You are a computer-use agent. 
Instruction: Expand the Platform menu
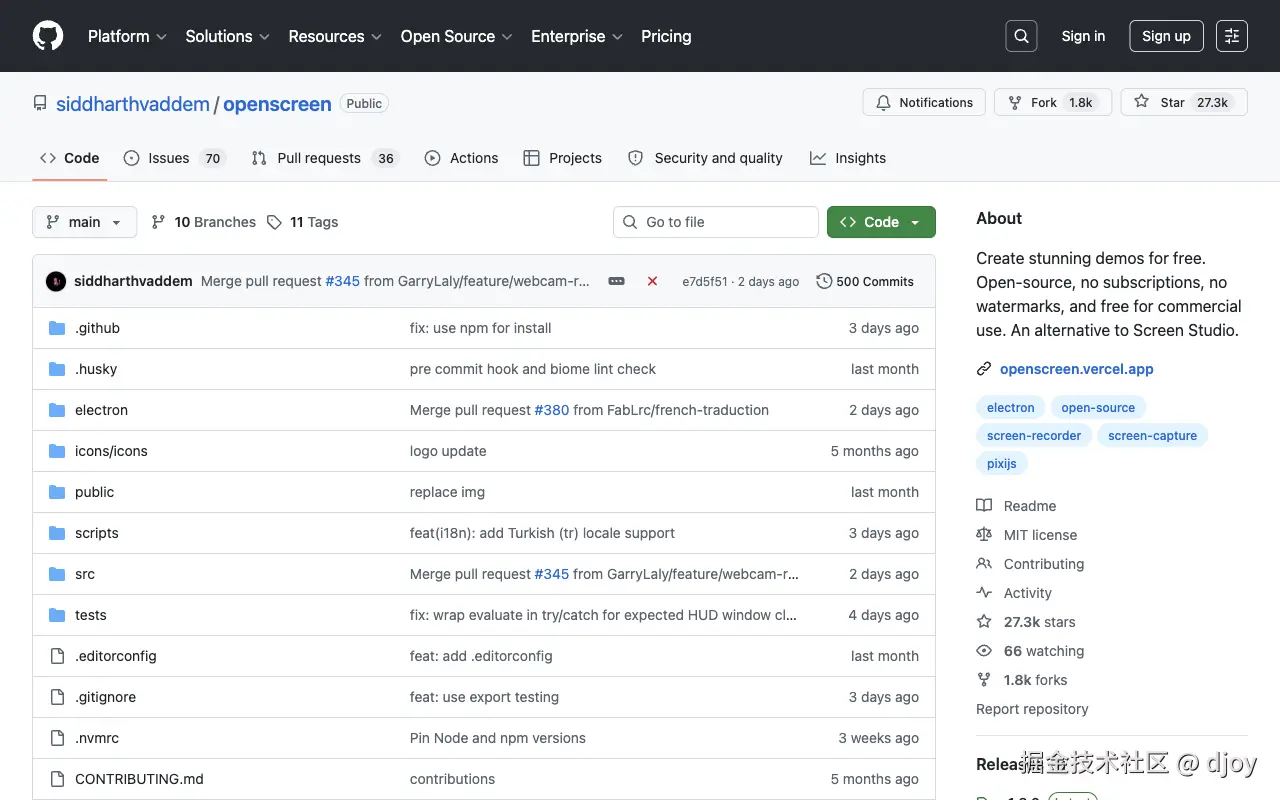tap(127, 36)
